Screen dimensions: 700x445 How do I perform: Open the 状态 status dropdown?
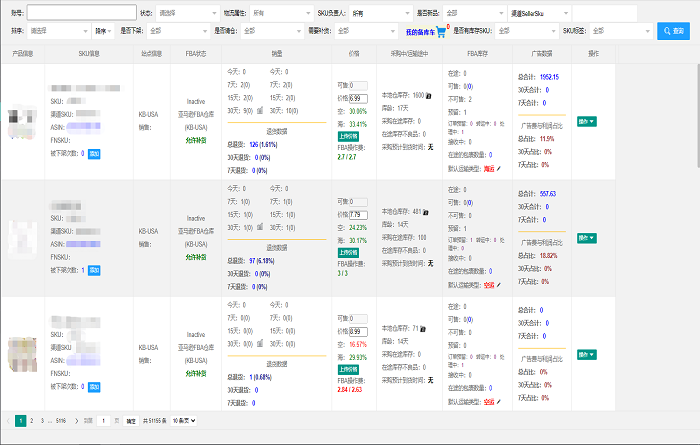(x=187, y=13)
